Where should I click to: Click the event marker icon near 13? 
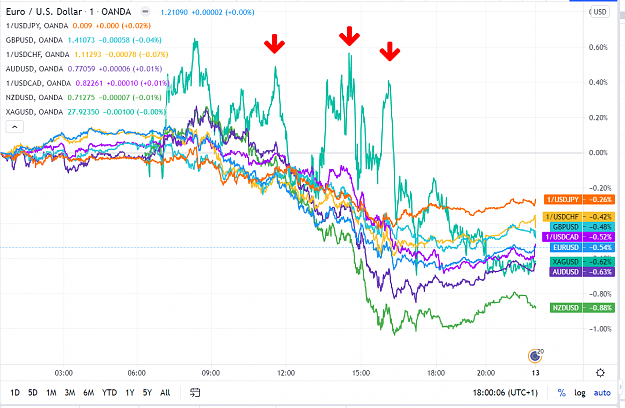click(x=535, y=356)
